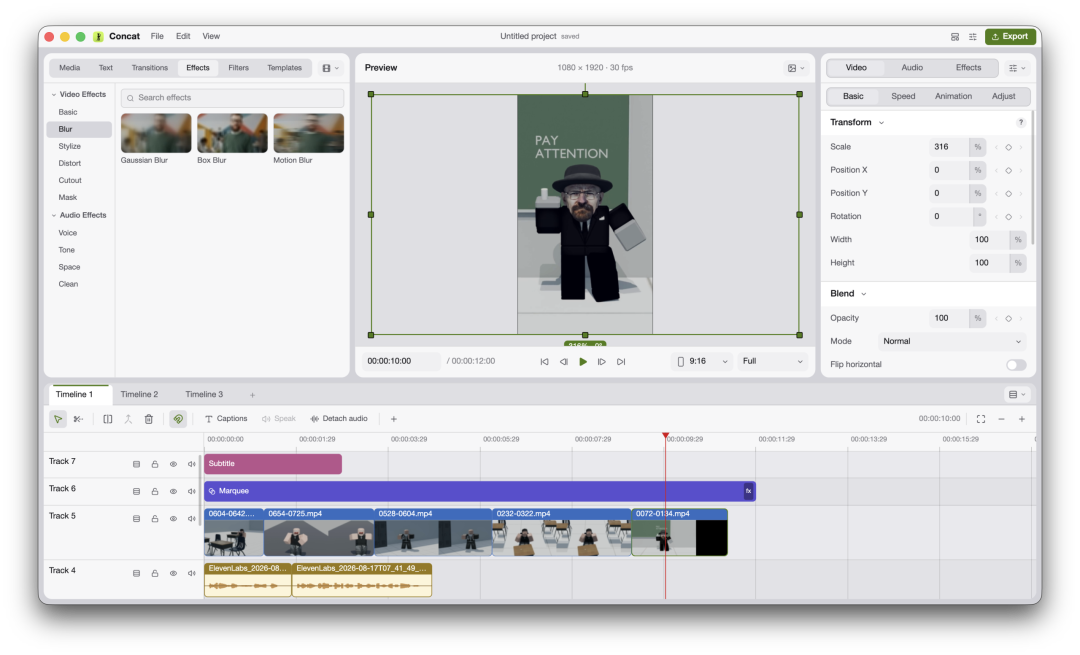Switch to Timeline 2 tab
1080x655 pixels.
[x=139, y=395]
